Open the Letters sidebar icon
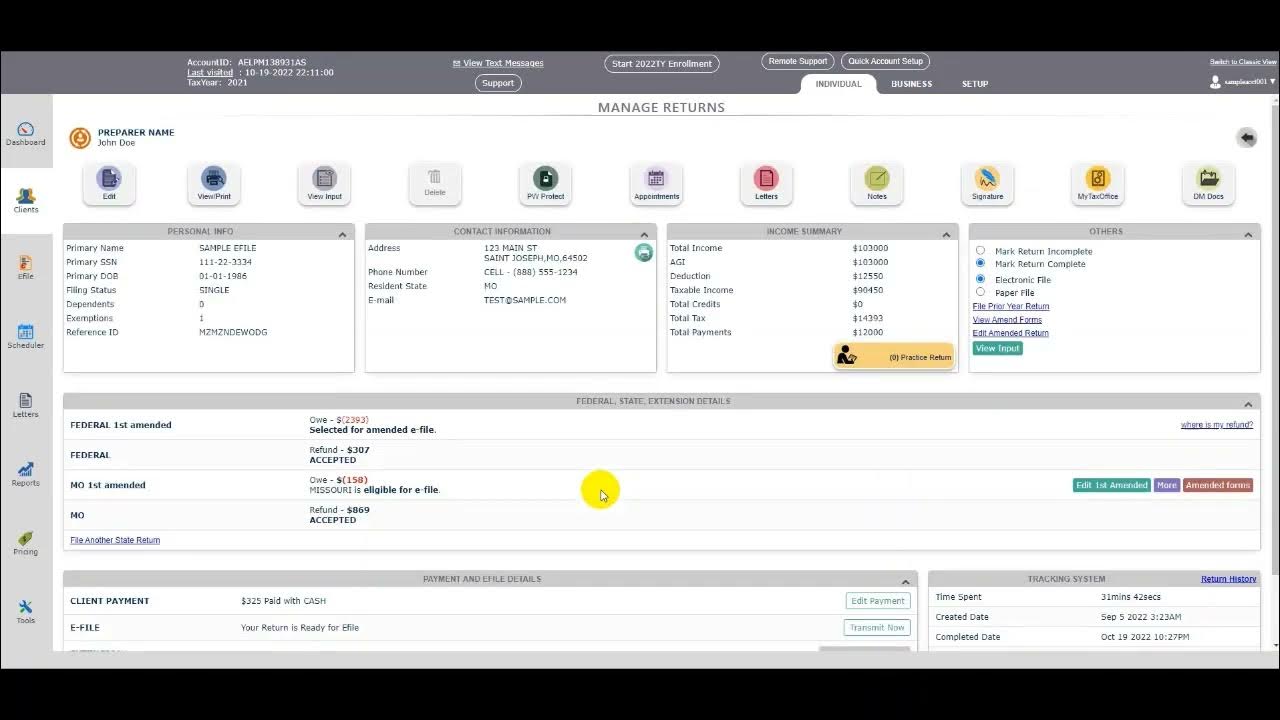The width and height of the screenshot is (1280, 720). [x=25, y=405]
